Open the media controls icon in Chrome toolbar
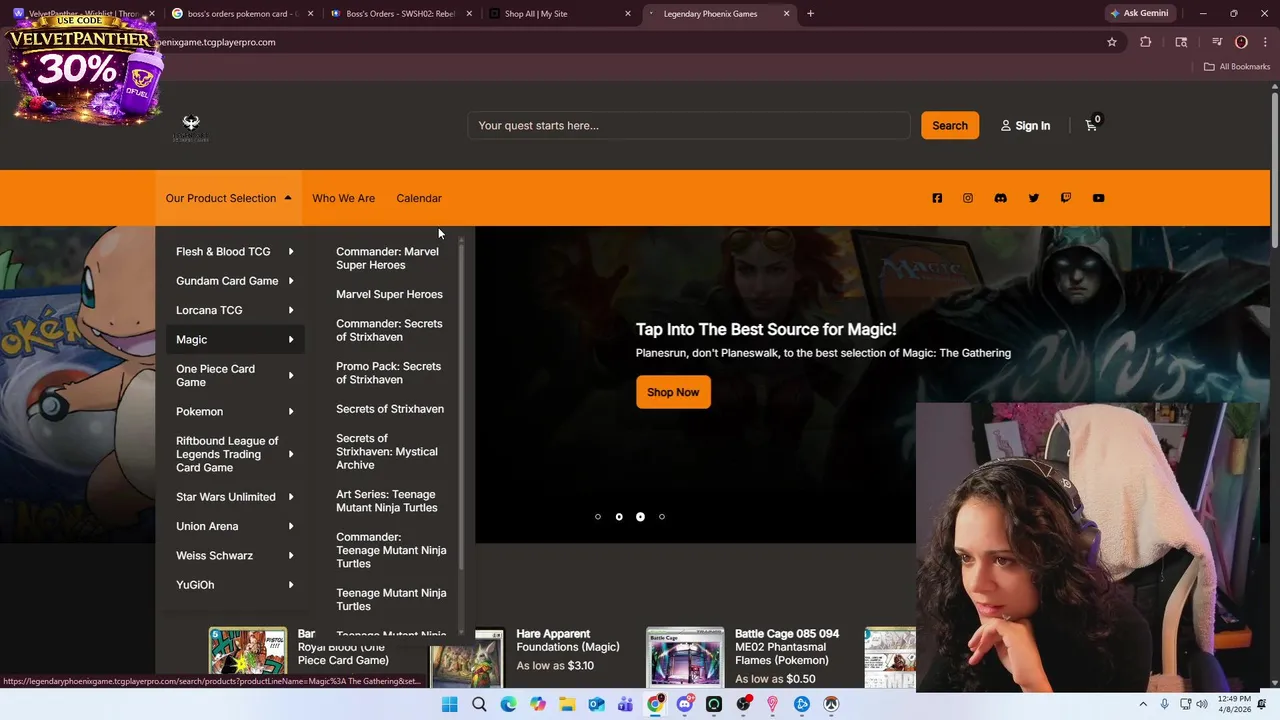This screenshot has height=720, width=1280. (1217, 42)
